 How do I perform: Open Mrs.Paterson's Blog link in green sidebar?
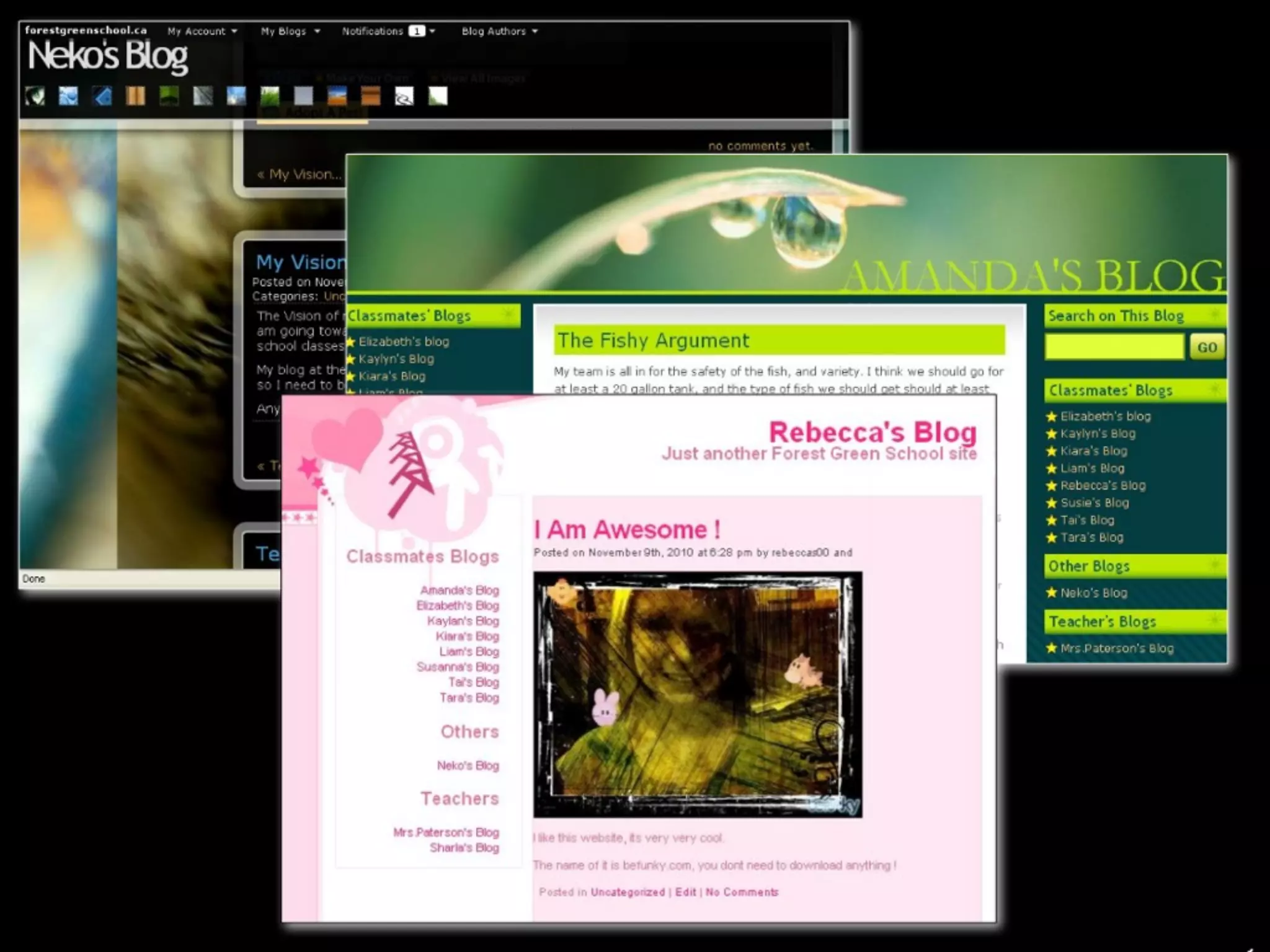[x=1116, y=648]
